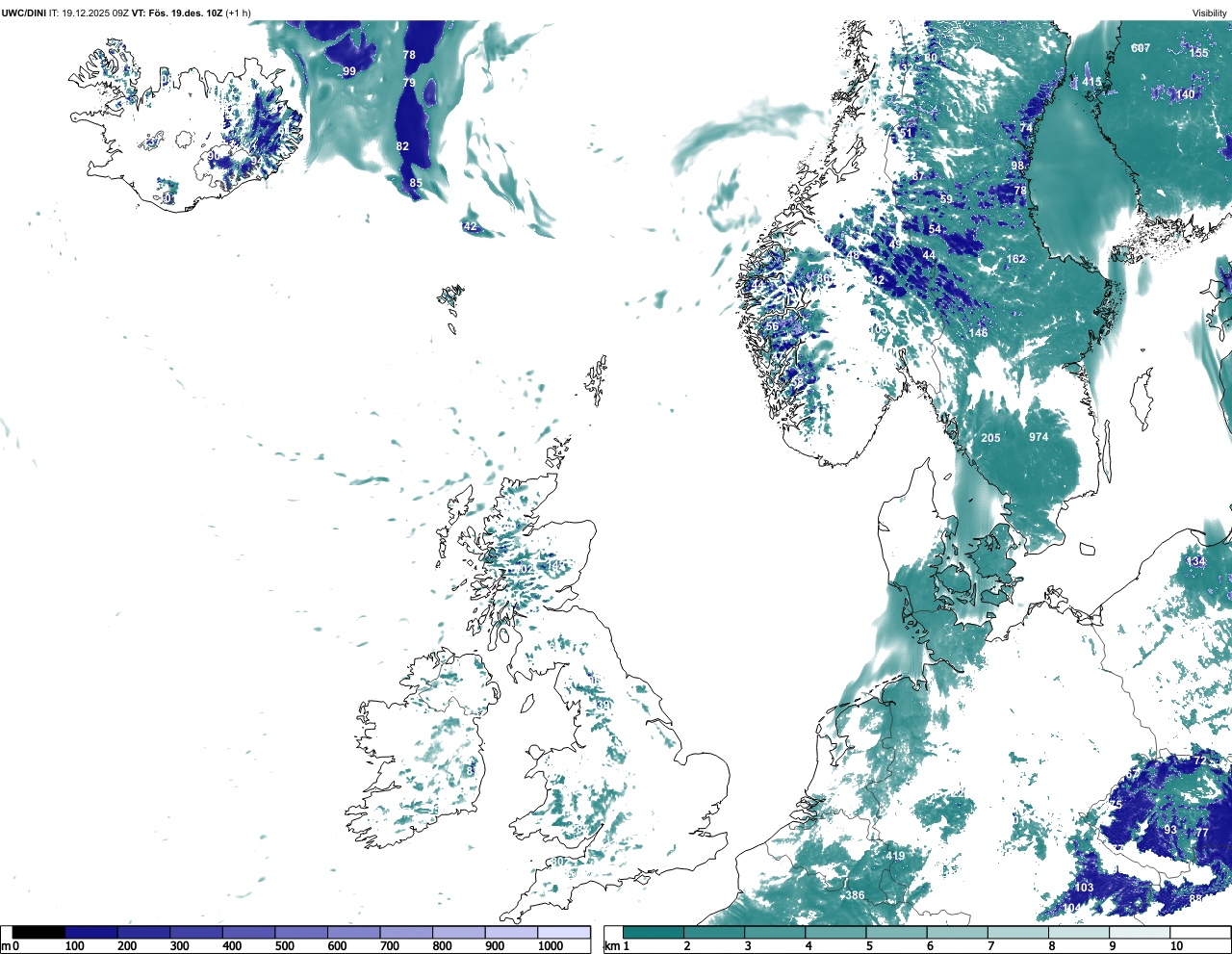Click the 'UWC/DINI' model label in the header
The height and width of the screenshot is (954, 1232).
[x=24, y=13]
